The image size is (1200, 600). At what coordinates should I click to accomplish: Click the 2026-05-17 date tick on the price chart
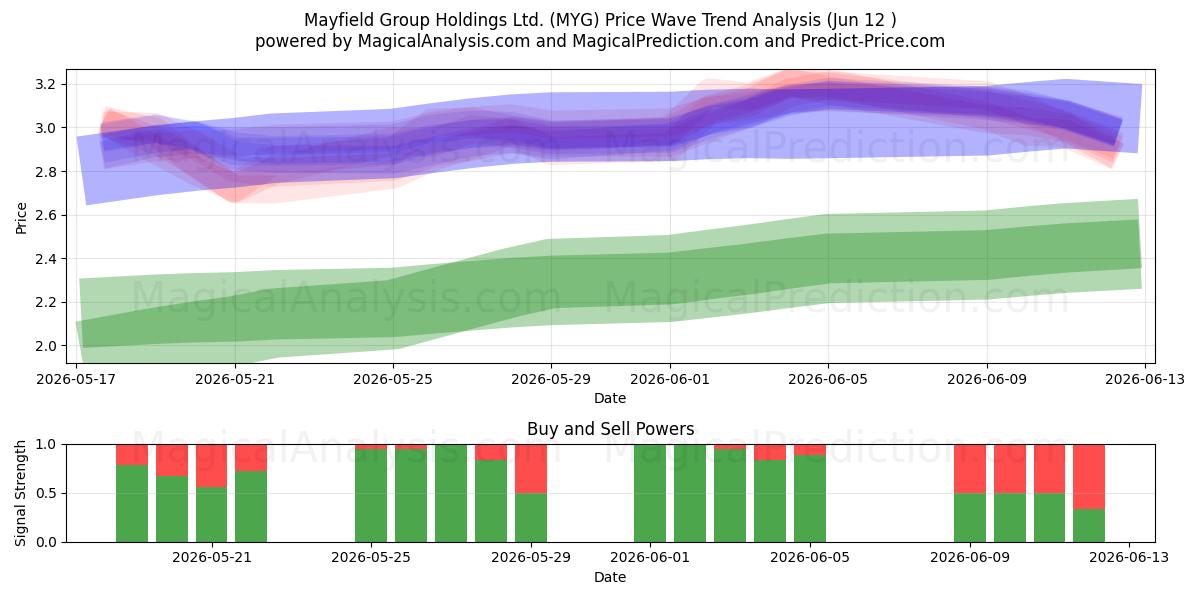pyautogui.click(x=76, y=379)
